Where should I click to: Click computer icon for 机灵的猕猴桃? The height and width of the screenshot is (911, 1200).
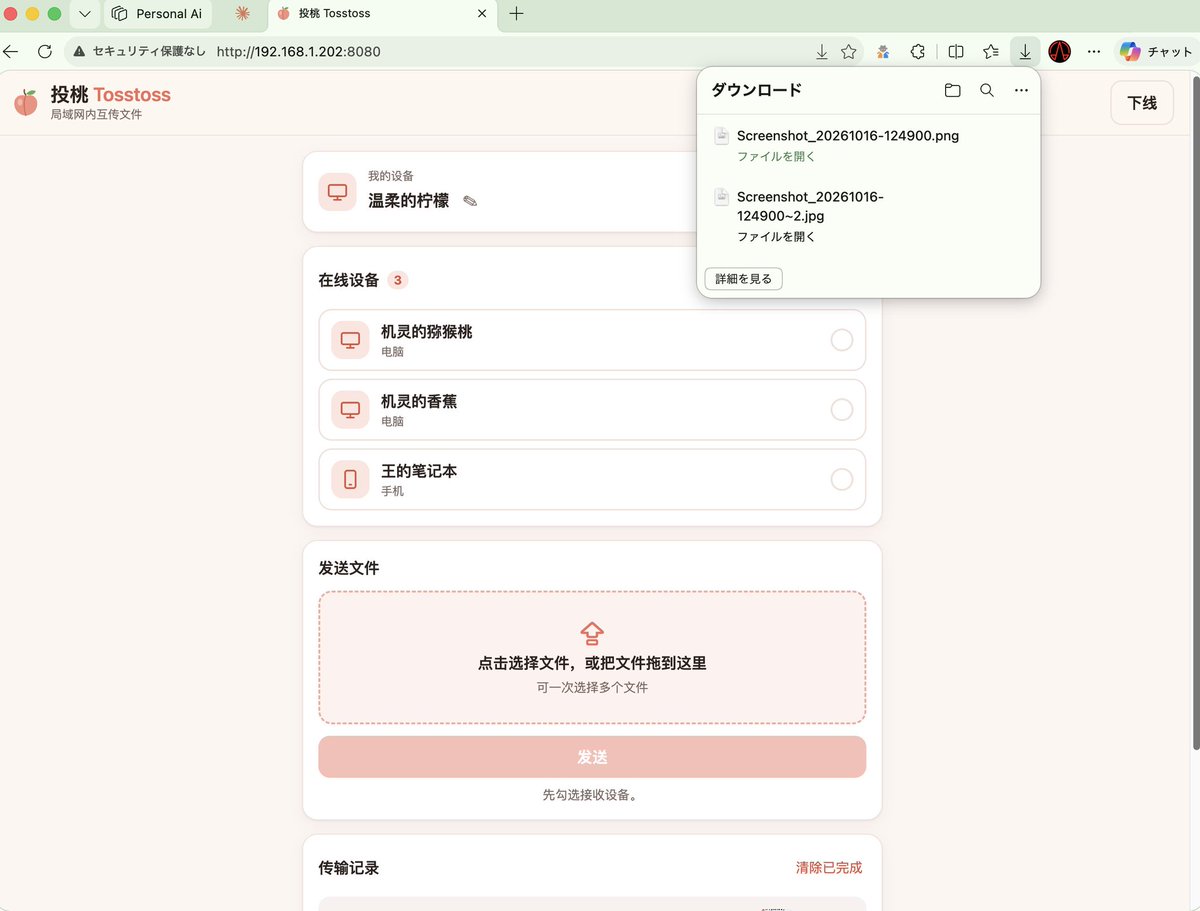[x=350, y=340]
